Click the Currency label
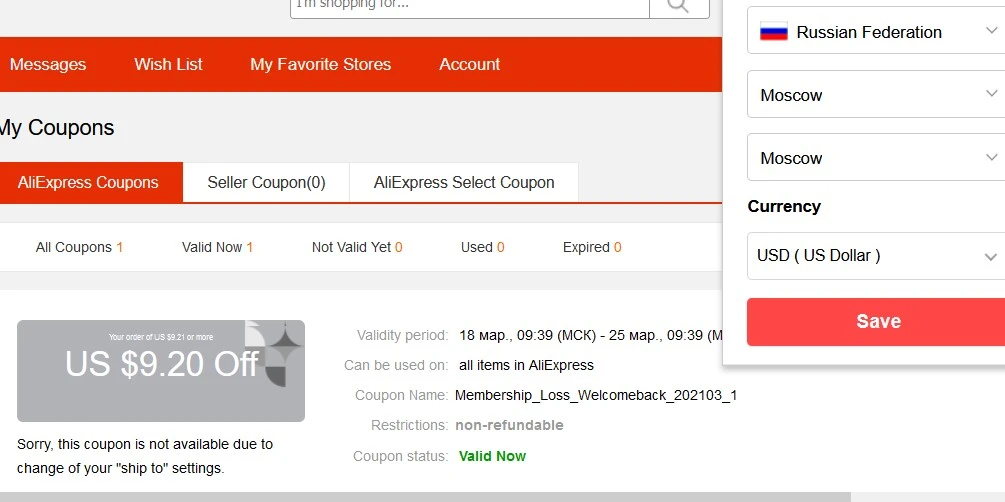The image size is (1005, 502). [784, 206]
